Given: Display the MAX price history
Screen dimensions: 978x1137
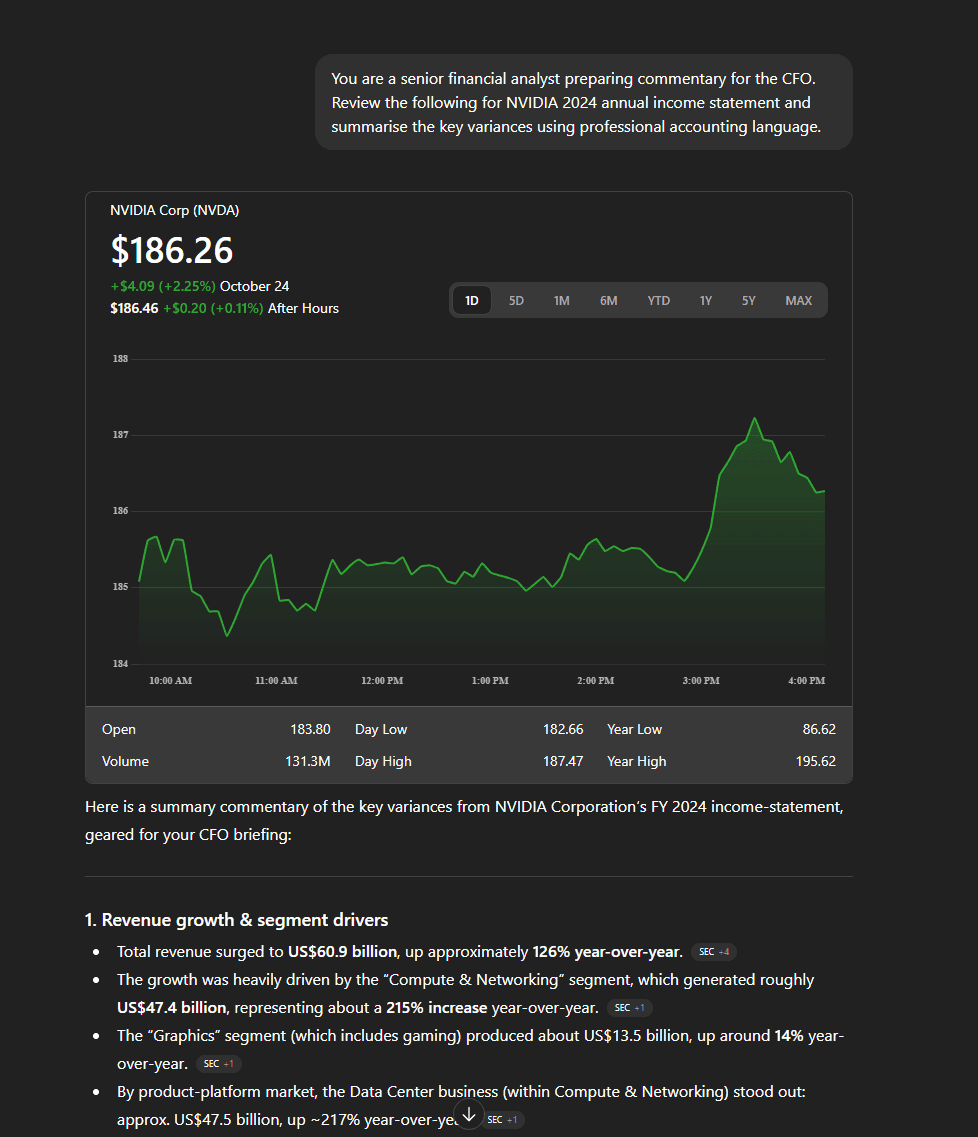Looking at the screenshot, I should coord(799,300).
